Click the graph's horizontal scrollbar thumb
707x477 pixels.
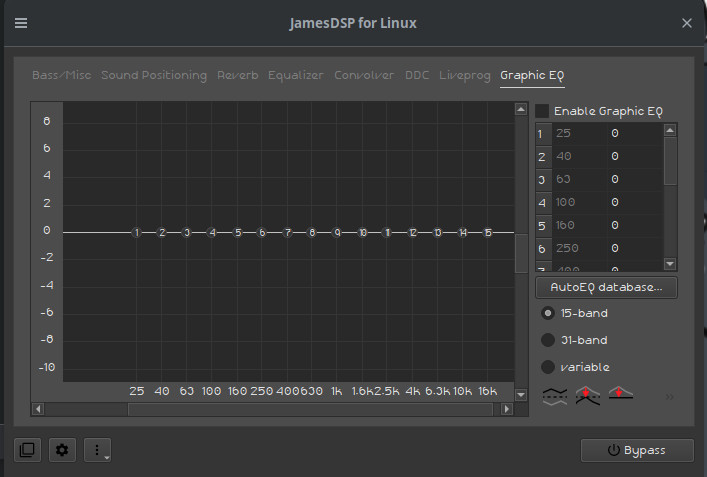point(310,409)
